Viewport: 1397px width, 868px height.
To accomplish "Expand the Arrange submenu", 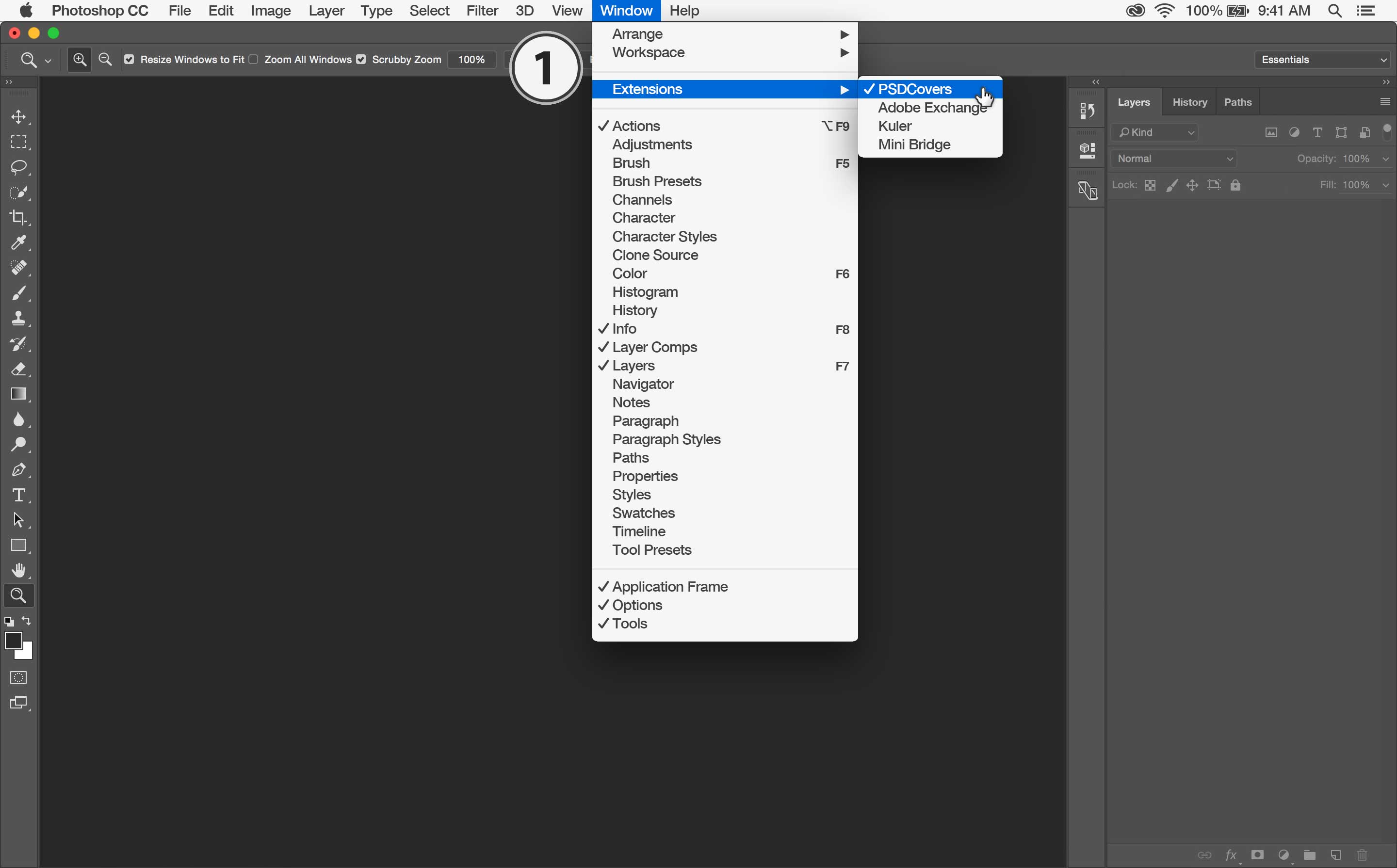I will click(x=725, y=34).
